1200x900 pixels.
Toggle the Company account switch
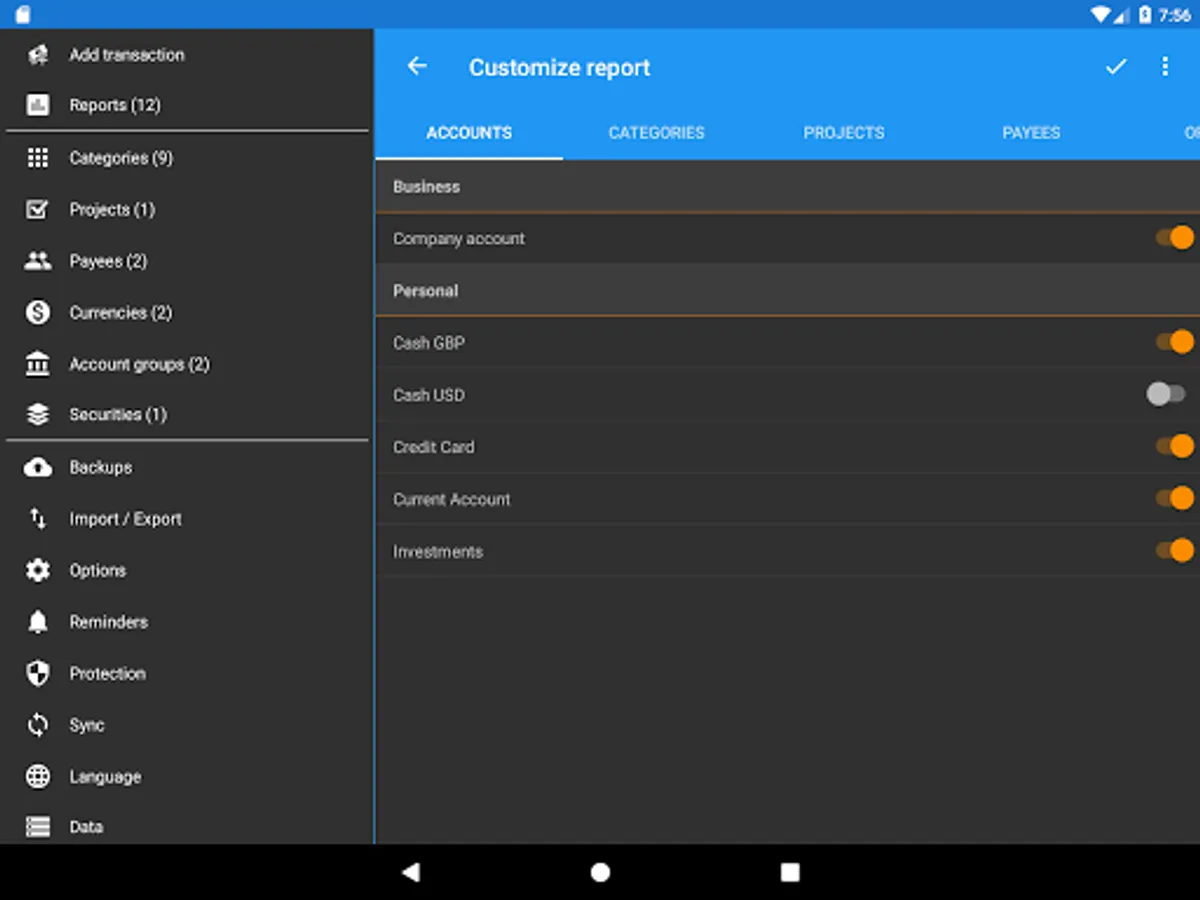coord(1175,238)
